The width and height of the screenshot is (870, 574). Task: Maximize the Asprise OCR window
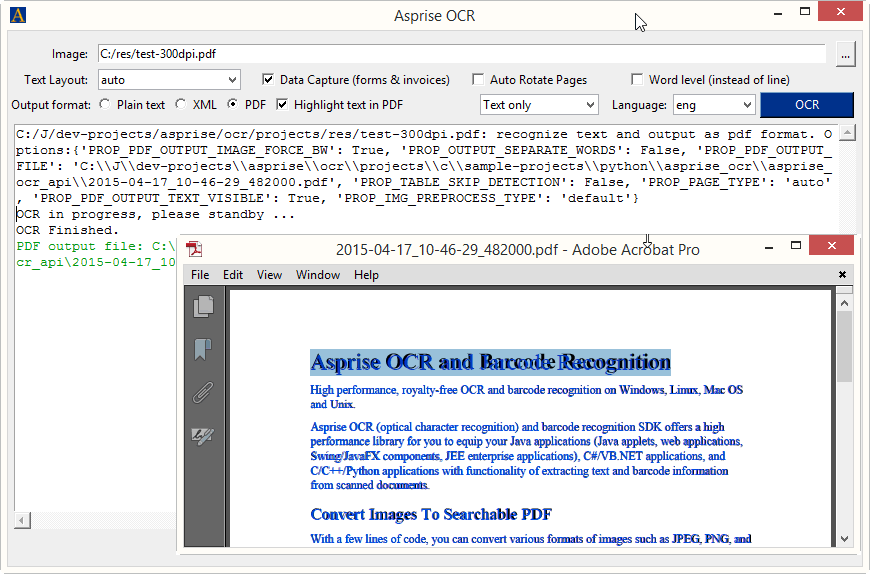[805, 12]
